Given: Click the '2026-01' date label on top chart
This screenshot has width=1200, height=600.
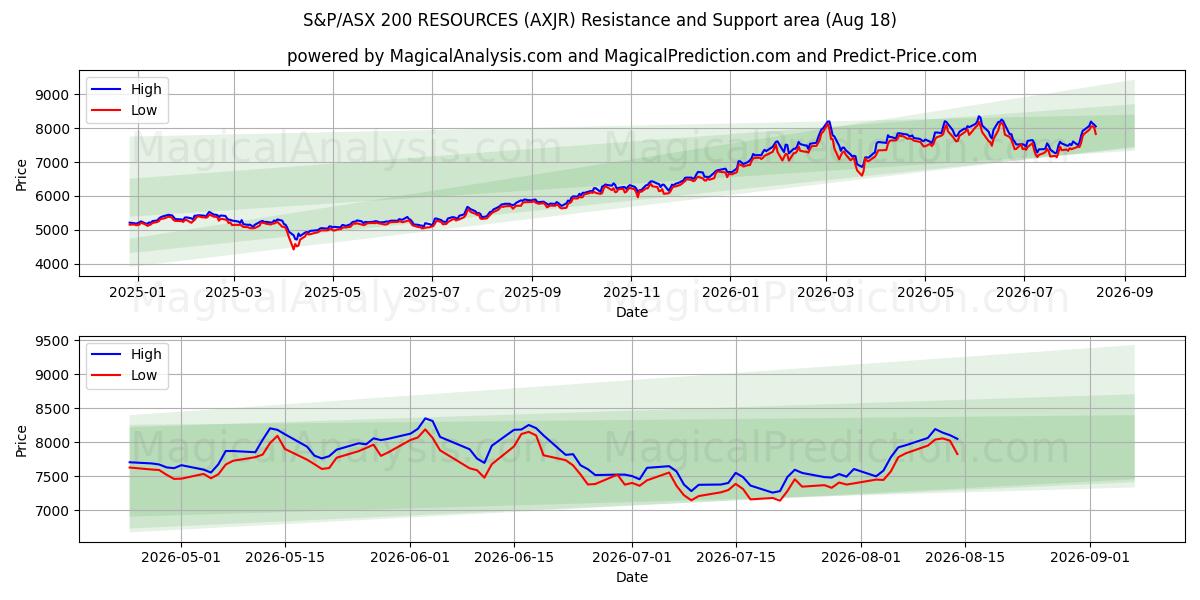Looking at the screenshot, I should coord(730,292).
